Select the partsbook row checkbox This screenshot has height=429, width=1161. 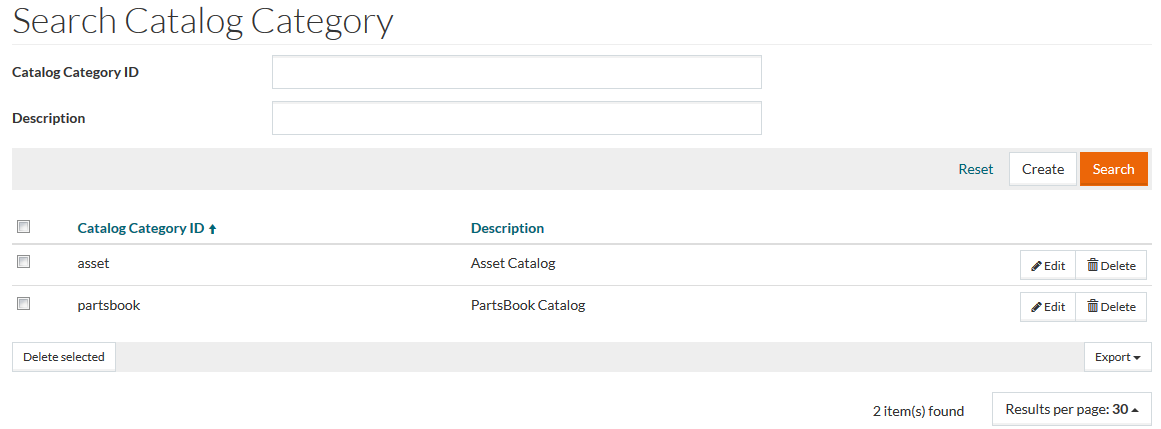pyautogui.click(x=24, y=304)
